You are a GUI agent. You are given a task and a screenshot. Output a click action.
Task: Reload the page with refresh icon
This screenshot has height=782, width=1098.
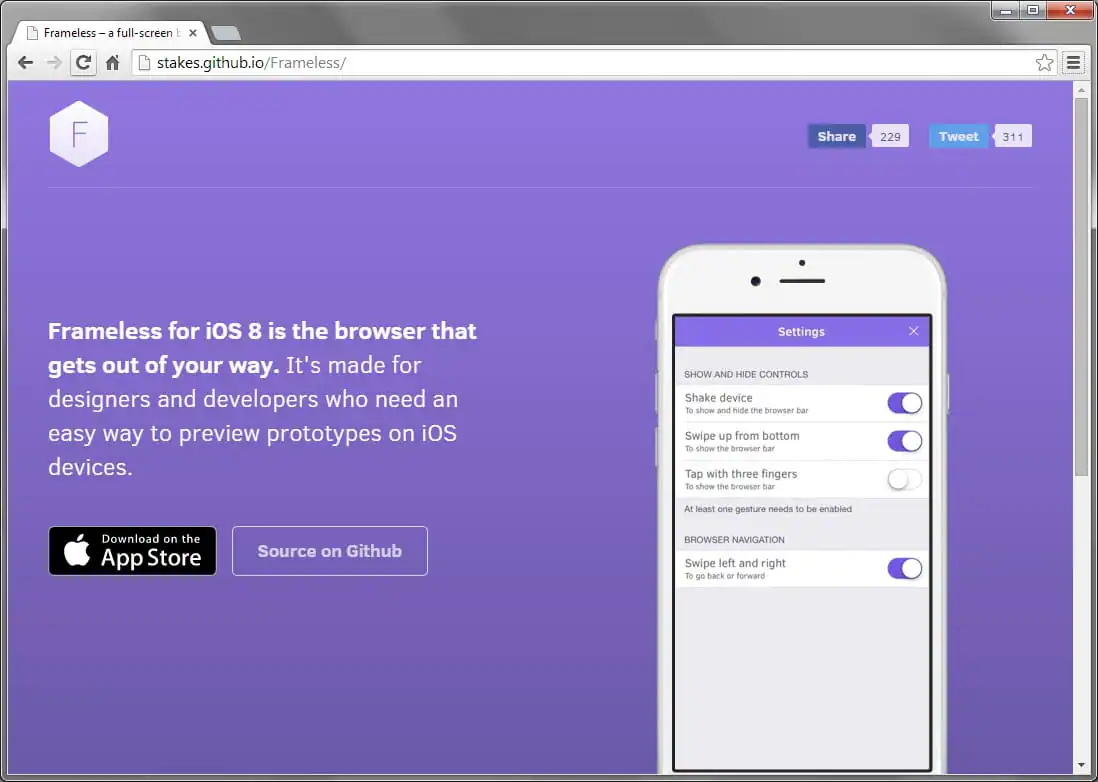point(83,63)
